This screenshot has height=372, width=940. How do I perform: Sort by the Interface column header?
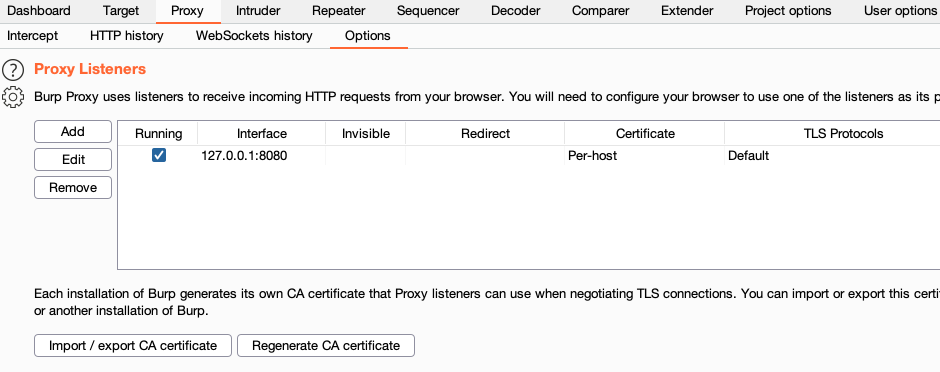click(x=261, y=134)
